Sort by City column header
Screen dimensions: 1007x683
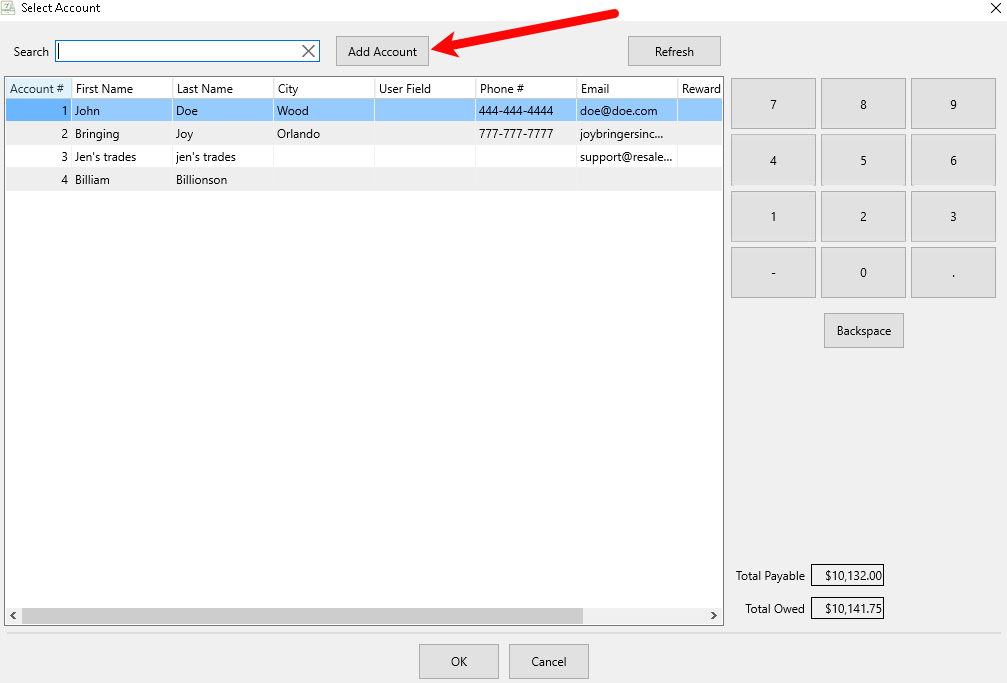click(x=324, y=89)
